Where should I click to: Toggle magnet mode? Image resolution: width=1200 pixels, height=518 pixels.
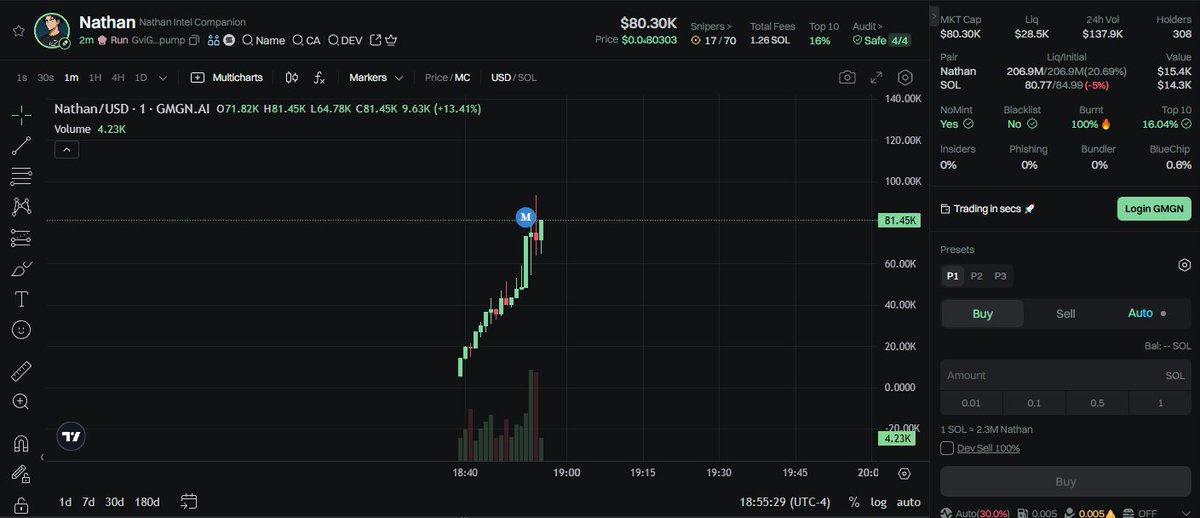(x=21, y=444)
